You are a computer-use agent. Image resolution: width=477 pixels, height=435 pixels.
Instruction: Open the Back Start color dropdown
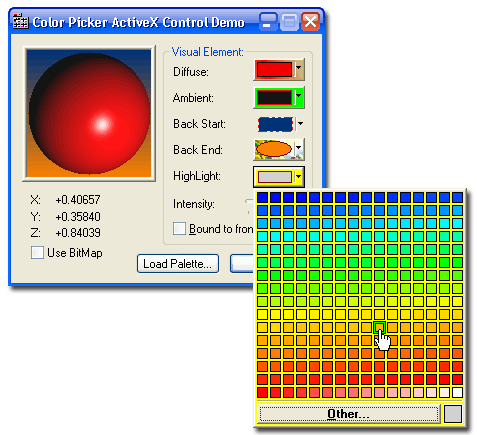point(300,124)
